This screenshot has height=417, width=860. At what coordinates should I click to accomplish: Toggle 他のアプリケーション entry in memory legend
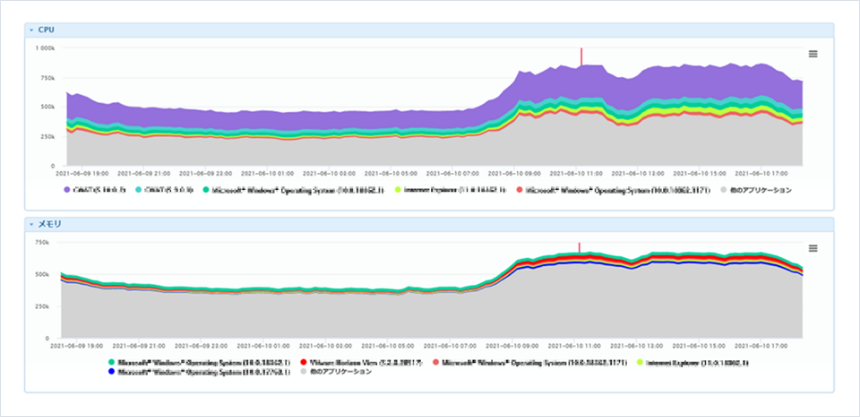(x=340, y=371)
